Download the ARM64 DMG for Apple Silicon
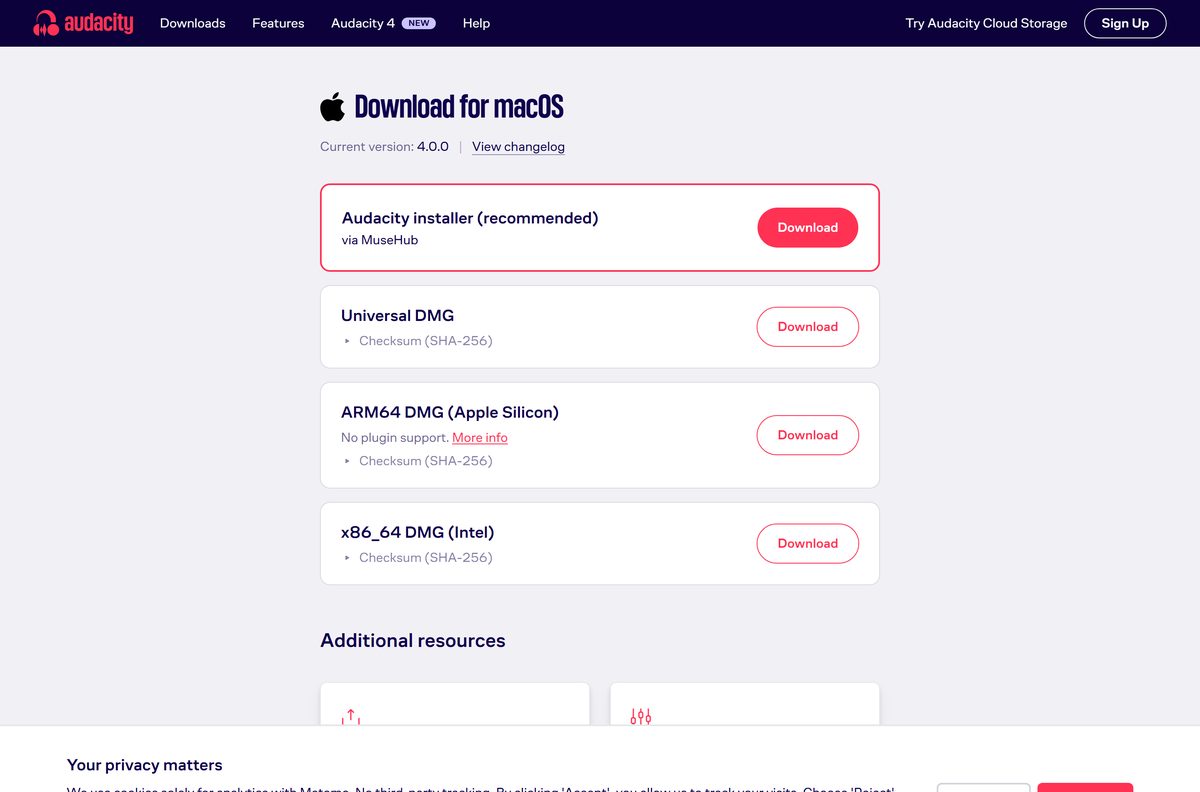 [807, 435]
